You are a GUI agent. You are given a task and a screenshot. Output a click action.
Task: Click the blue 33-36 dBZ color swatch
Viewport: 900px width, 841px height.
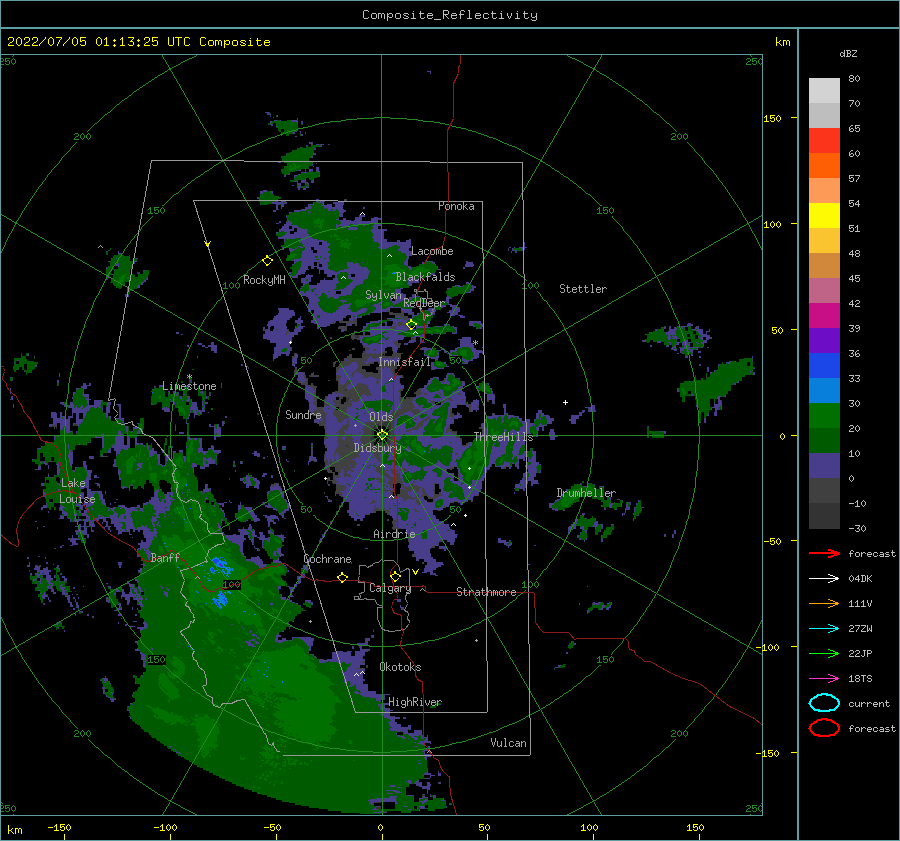coord(824,366)
